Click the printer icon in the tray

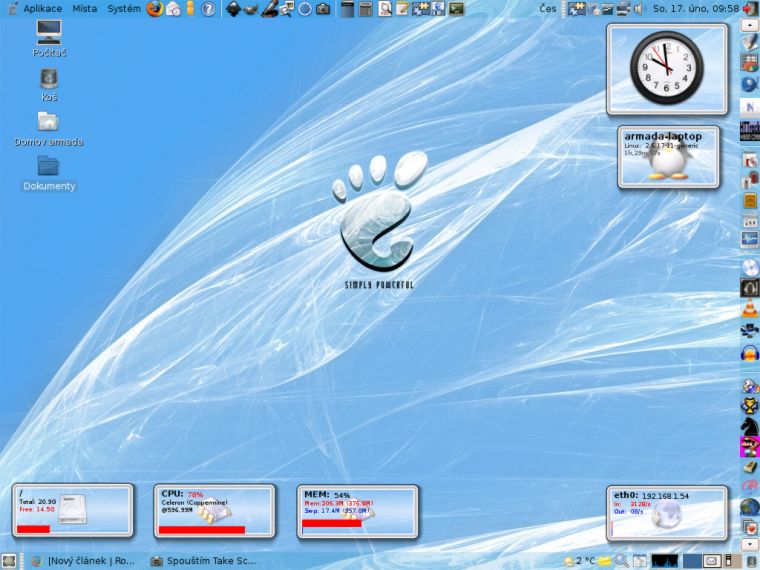(x=623, y=9)
